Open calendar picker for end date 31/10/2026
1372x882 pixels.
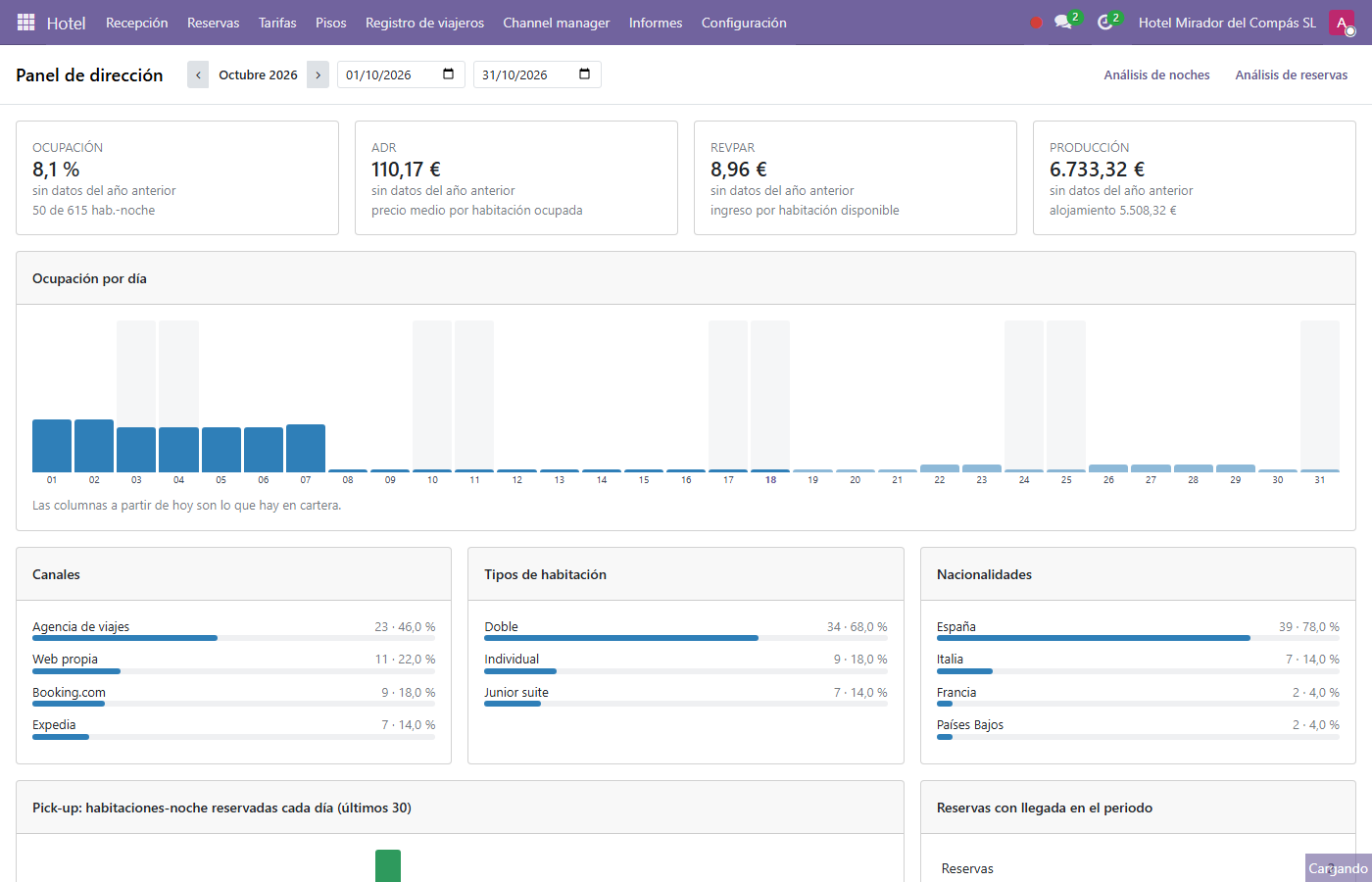(585, 74)
